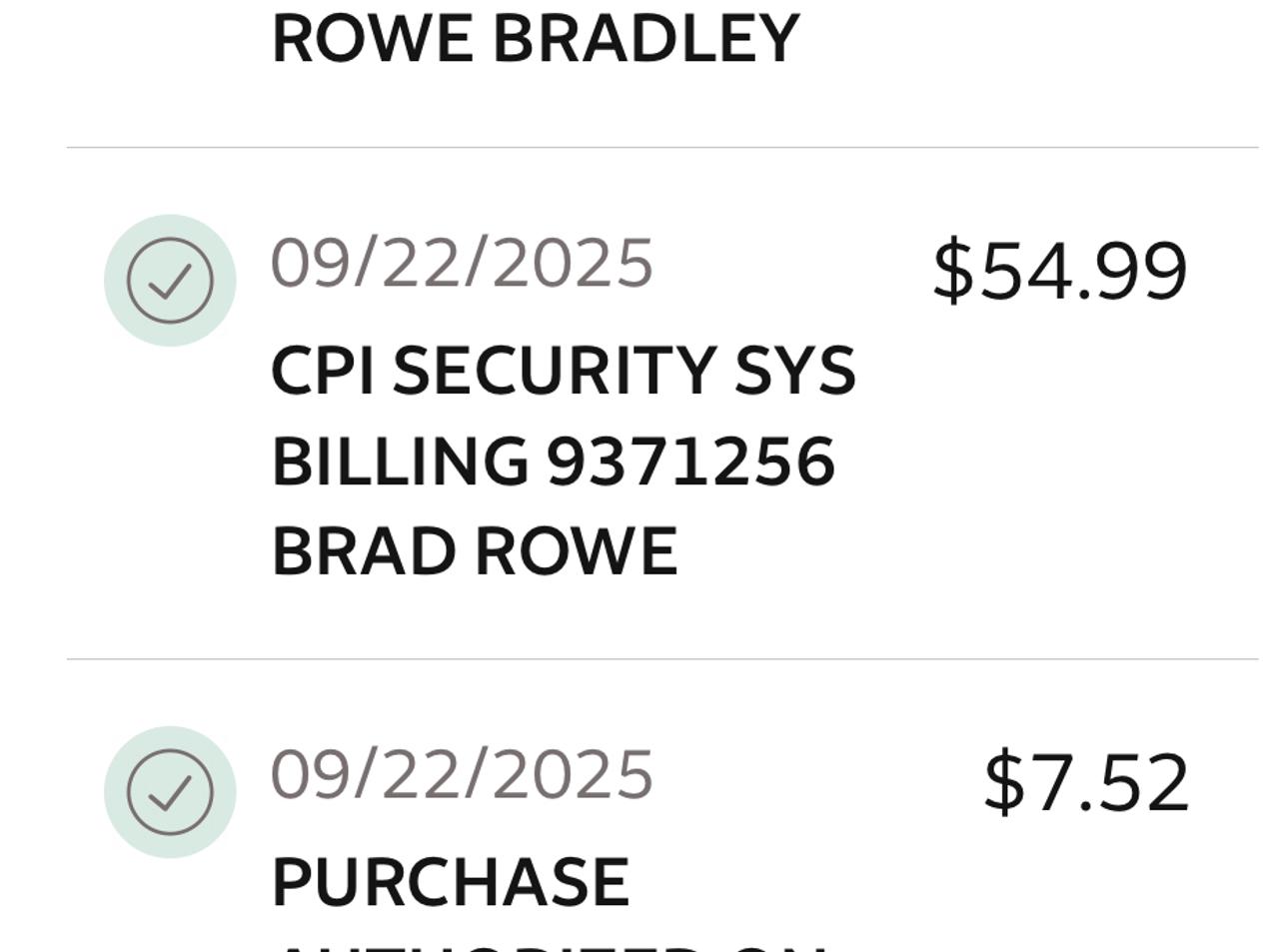Click the cleared checkmark icon beside $7.52

tap(170, 792)
